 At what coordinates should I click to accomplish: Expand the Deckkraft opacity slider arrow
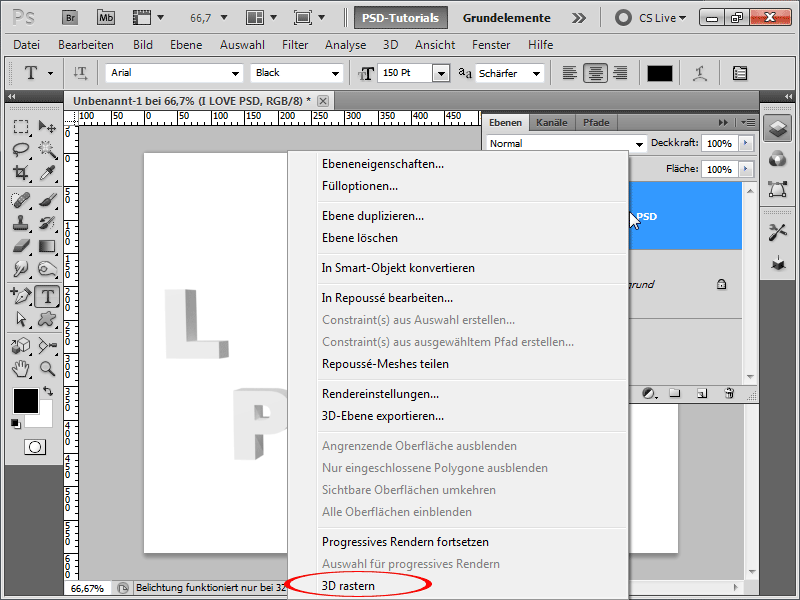[745, 143]
